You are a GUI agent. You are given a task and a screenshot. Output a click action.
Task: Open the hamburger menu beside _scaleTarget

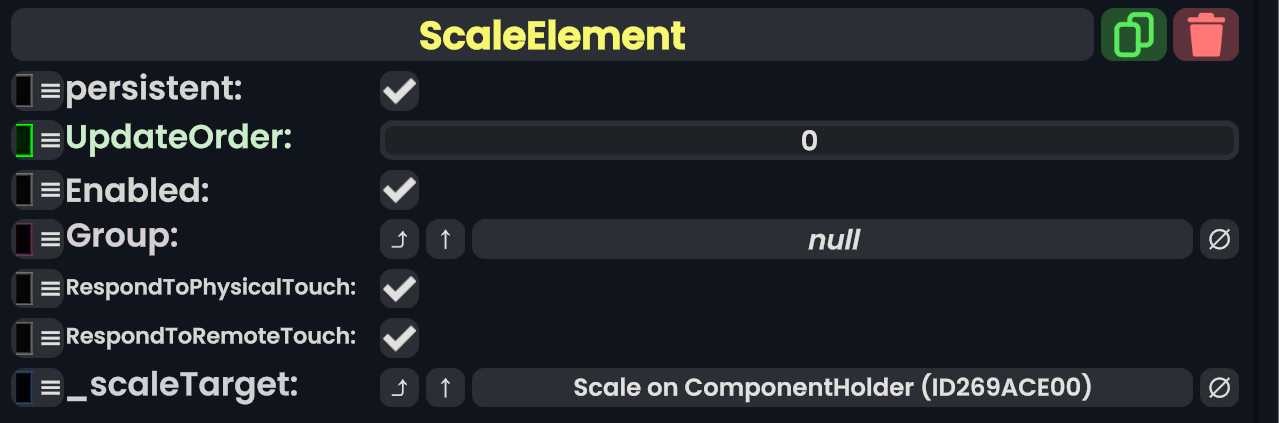50,387
